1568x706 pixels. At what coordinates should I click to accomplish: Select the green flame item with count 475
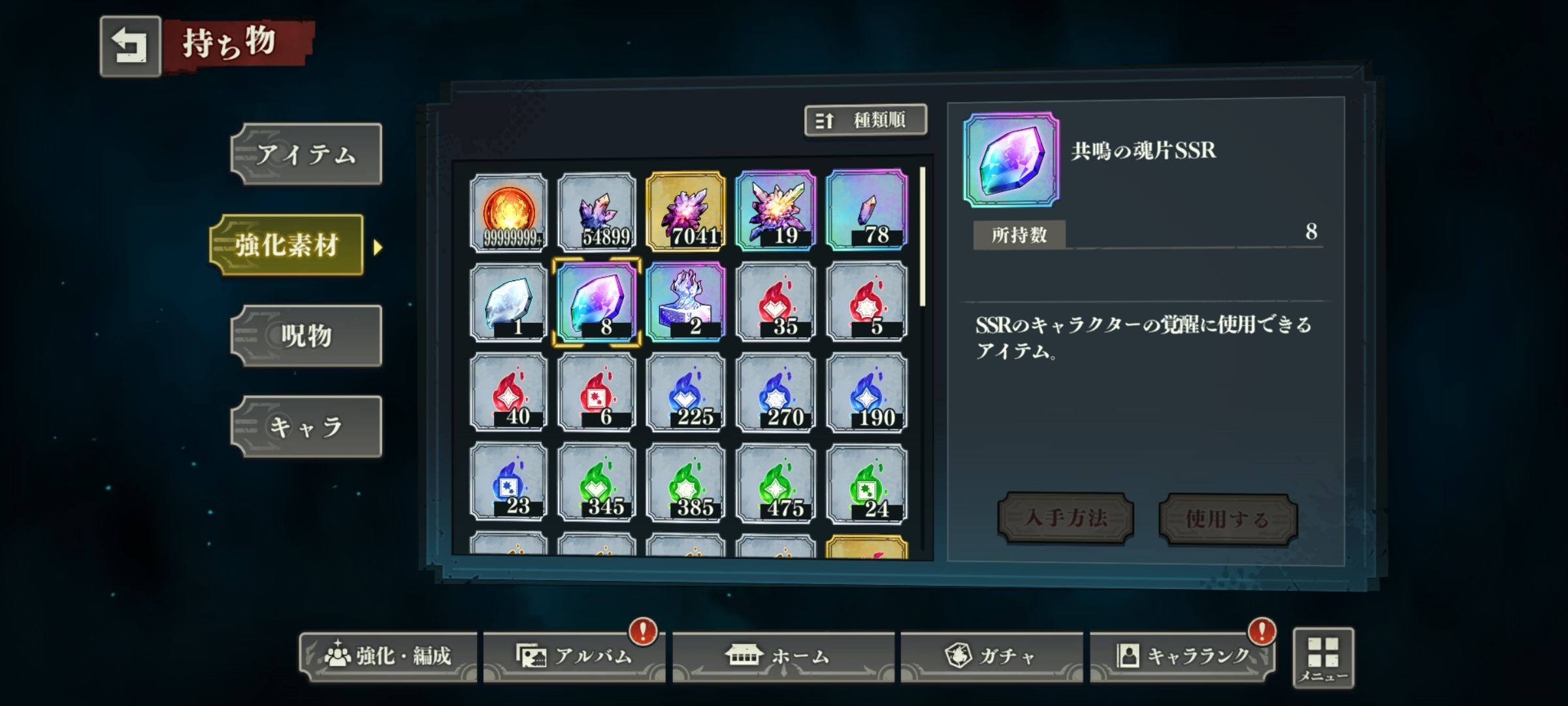776,484
